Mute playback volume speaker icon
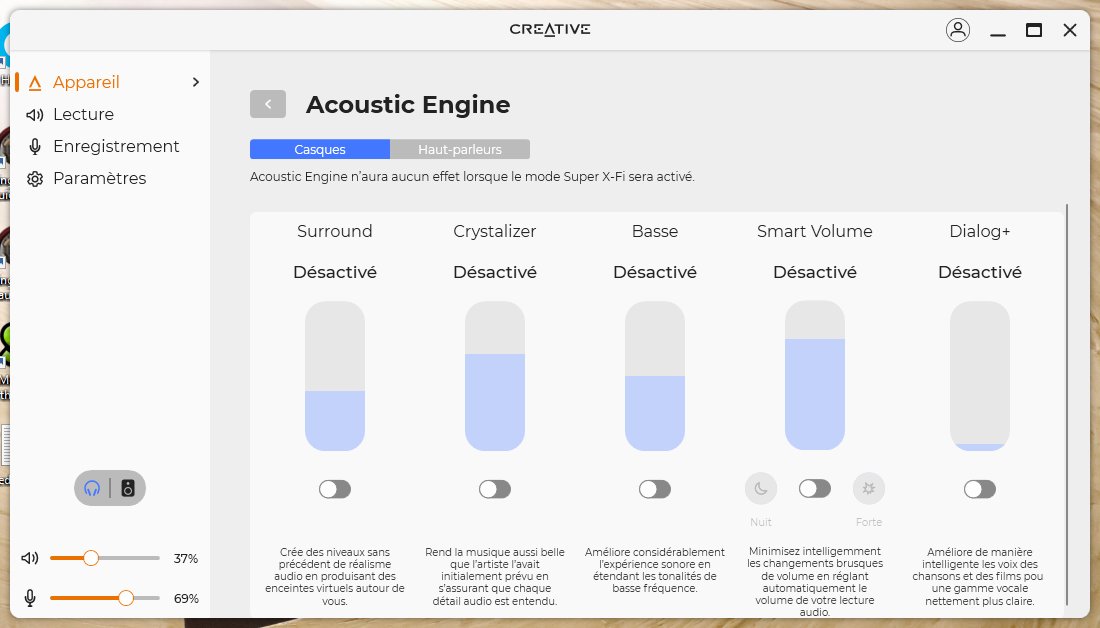The height and width of the screenshot is (628, 1100). [30, 558]
